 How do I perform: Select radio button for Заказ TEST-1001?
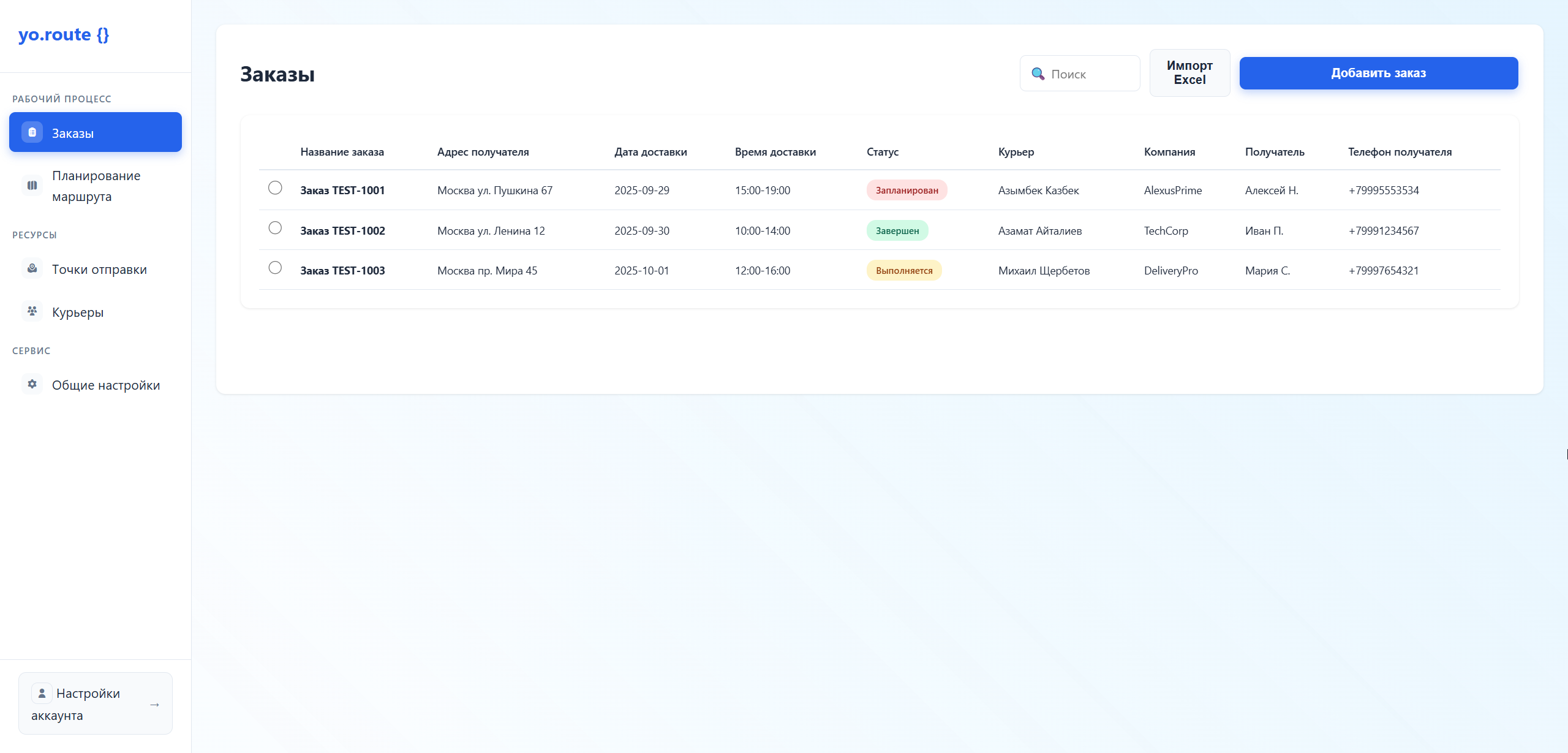(275, 188)
